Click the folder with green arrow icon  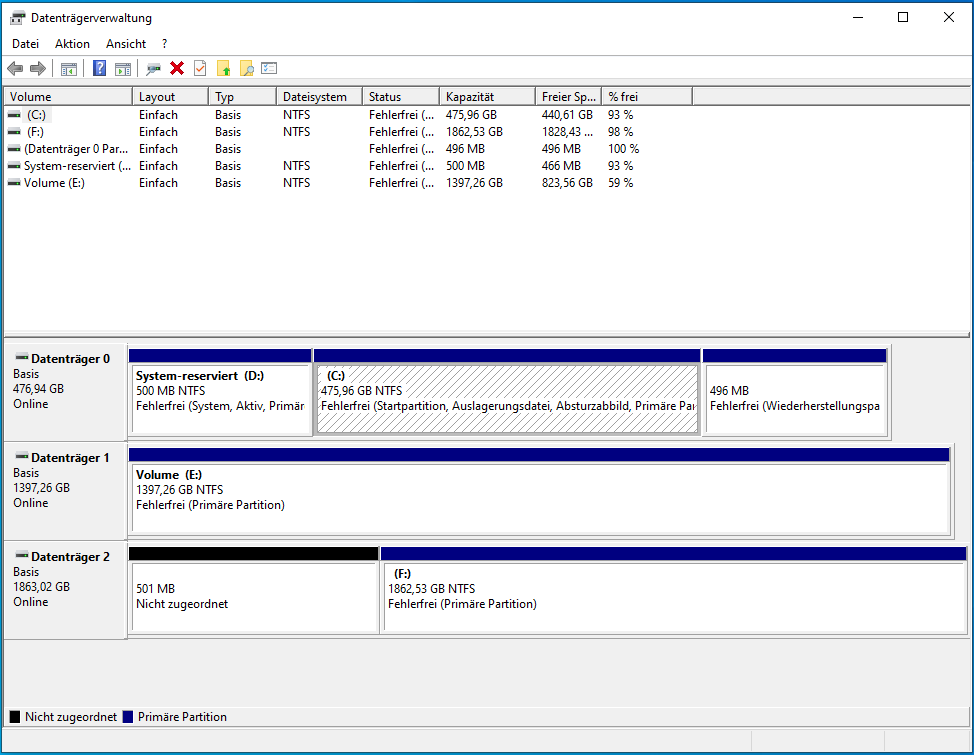224,68
